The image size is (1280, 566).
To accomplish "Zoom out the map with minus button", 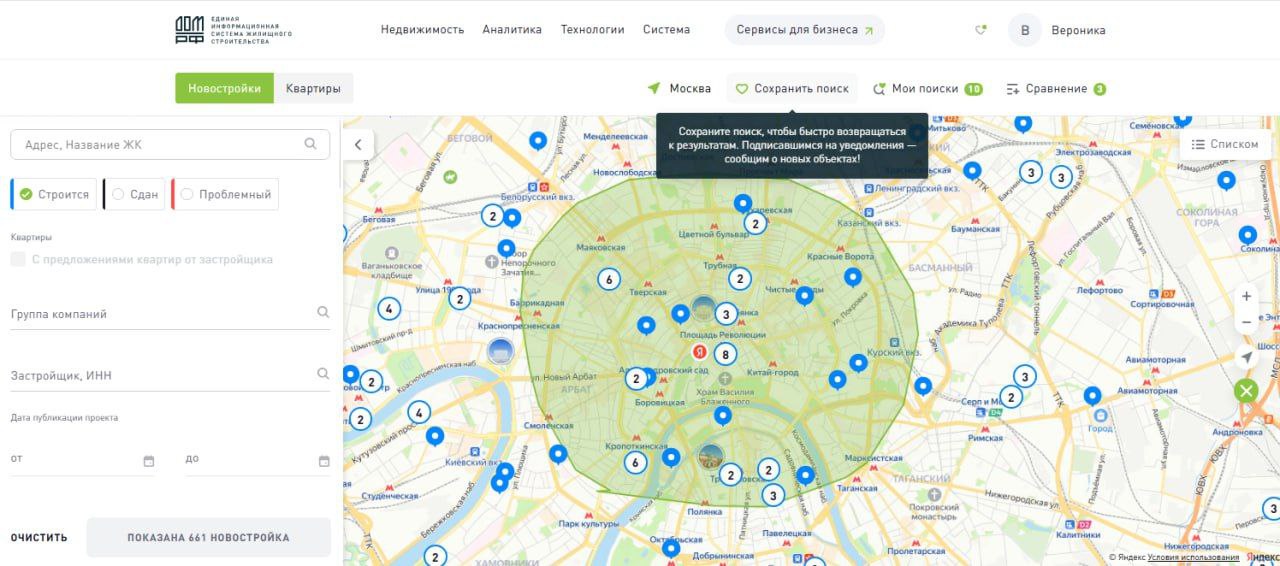I will (x=1246, y=323).
